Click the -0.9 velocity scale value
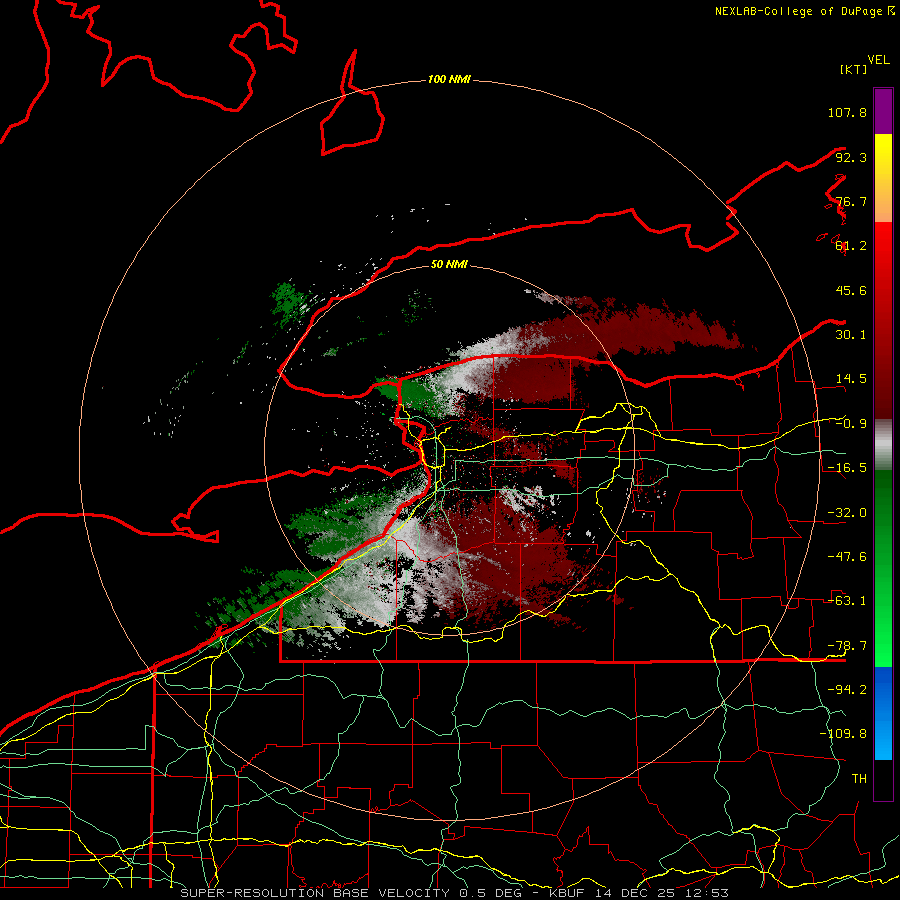Image resolution: width=900 pixels, height=900 pixels. 851,424
